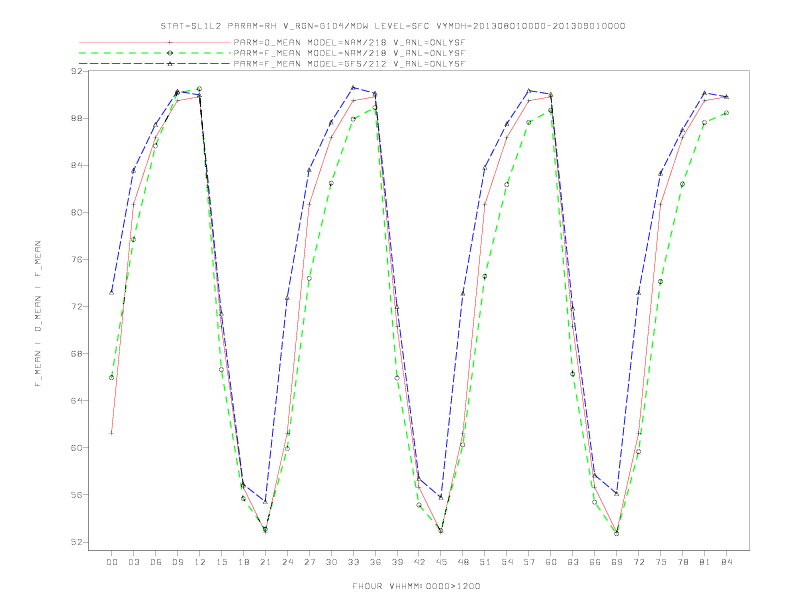Click x-axis forecast hour label 27
Viewport: 792px width, 612px height.
[x=309, y=562]
